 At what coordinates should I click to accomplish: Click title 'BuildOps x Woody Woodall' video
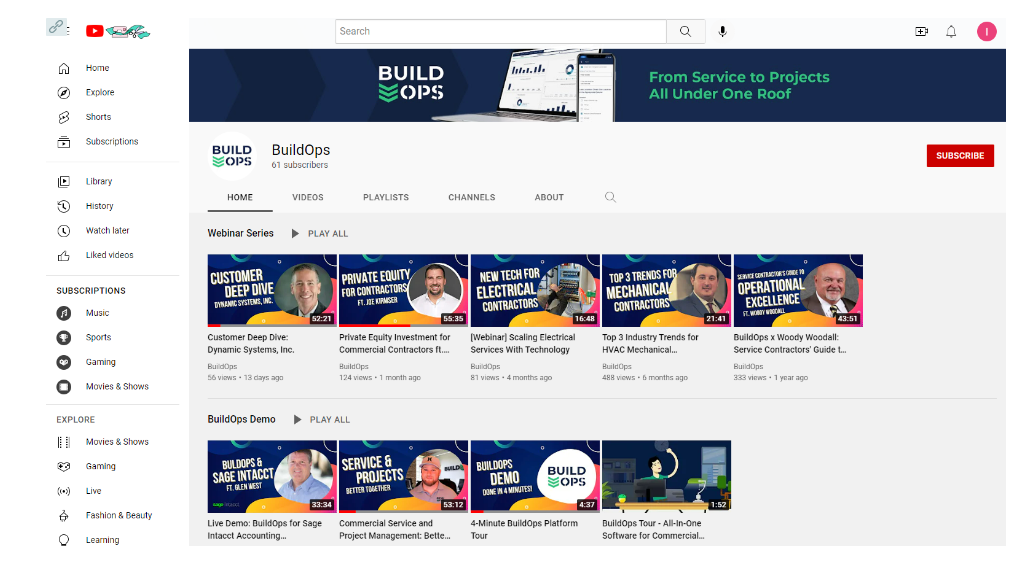790,344
